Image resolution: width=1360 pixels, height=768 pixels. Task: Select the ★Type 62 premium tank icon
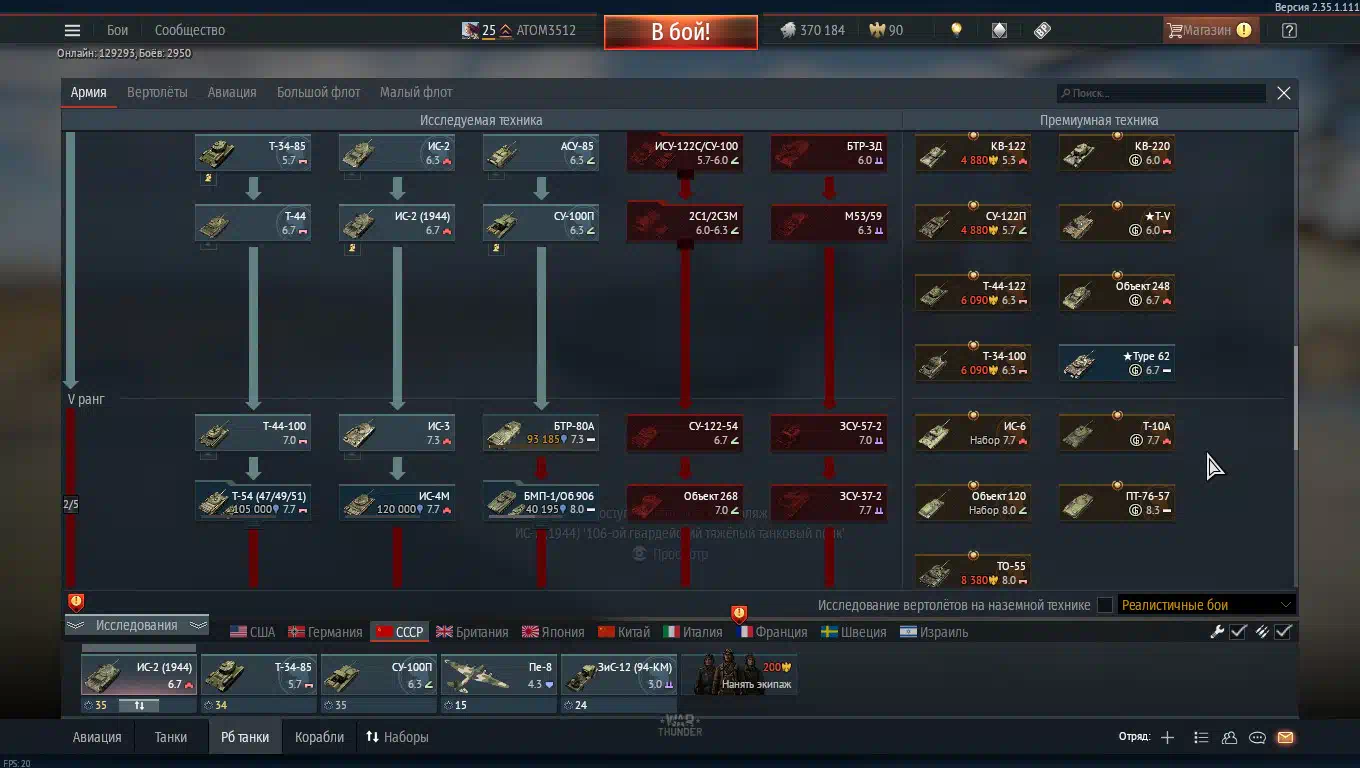1117,363
